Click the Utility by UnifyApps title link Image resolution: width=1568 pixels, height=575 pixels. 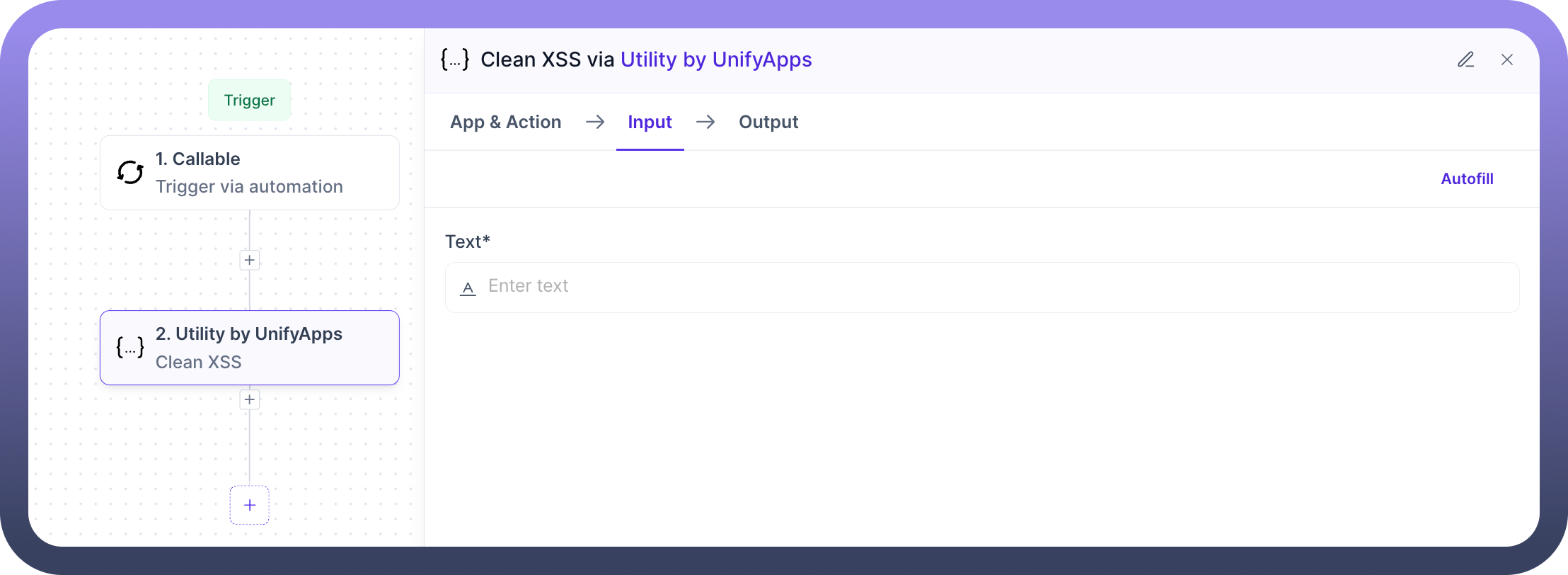tap(715, 59)
